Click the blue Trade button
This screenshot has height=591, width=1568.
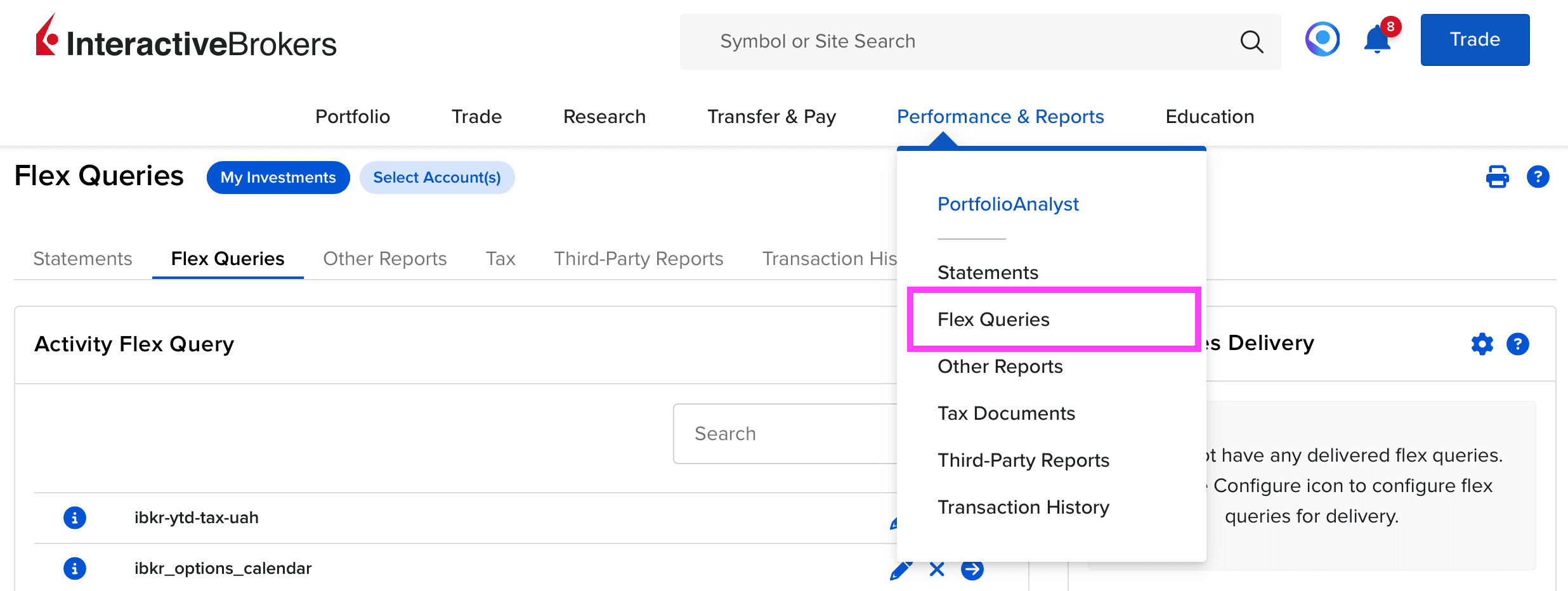pyautogui.click(x=1475, y=40)
